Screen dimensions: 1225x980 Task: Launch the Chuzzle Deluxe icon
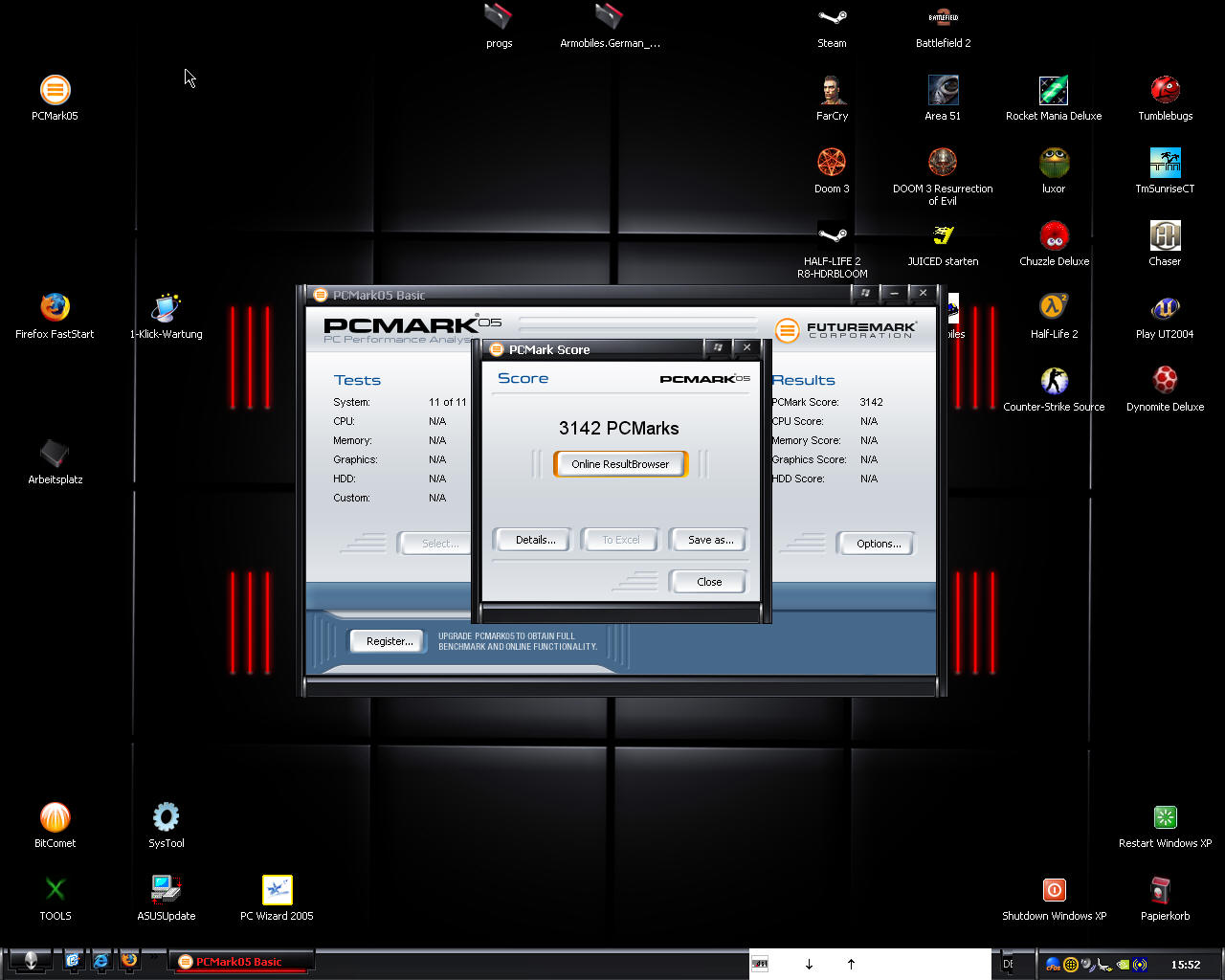pos(1054,235)
